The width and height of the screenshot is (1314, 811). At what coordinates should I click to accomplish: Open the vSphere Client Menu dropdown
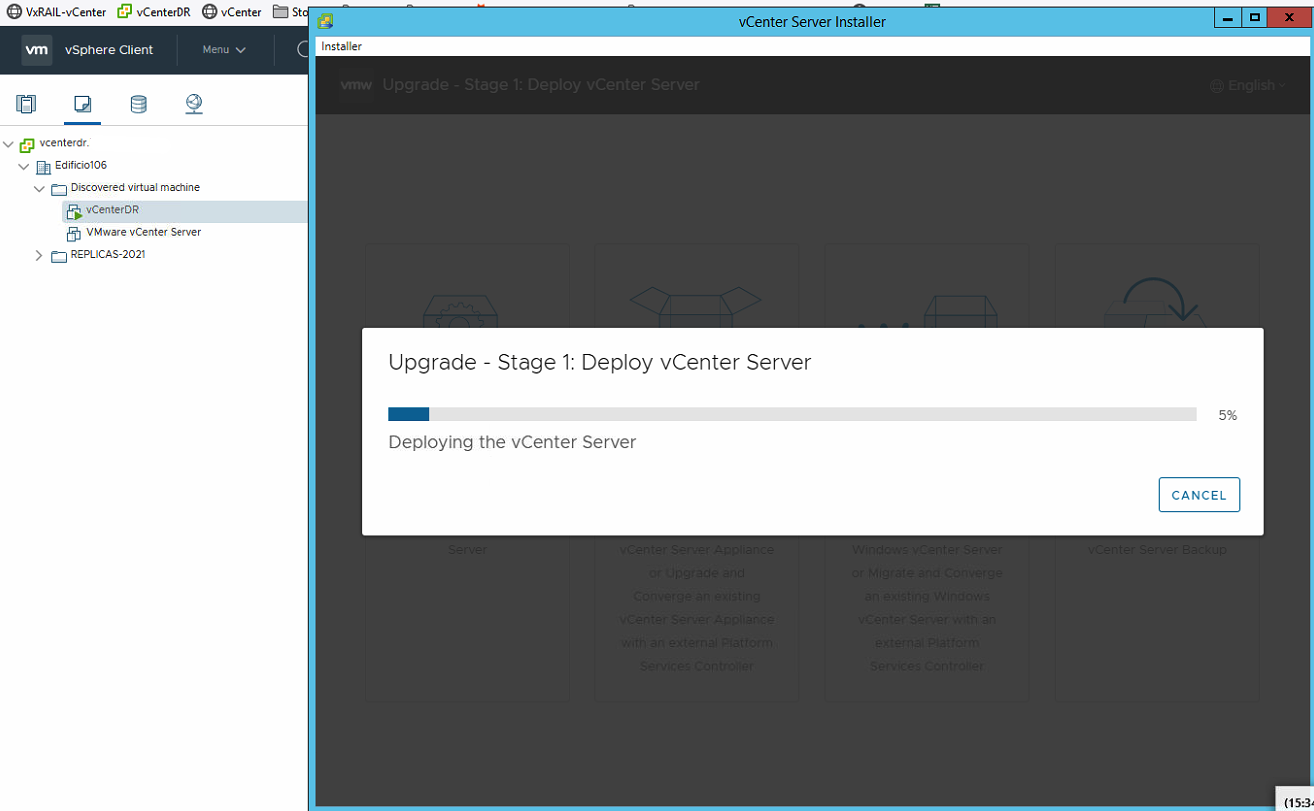pos(224,50)
